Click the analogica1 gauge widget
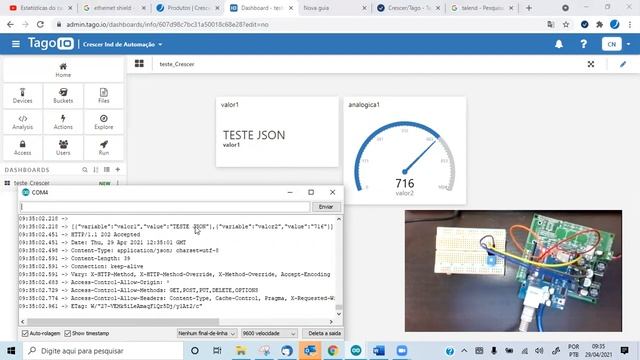This screenshot has height=360, width=640. pos(404,150)
